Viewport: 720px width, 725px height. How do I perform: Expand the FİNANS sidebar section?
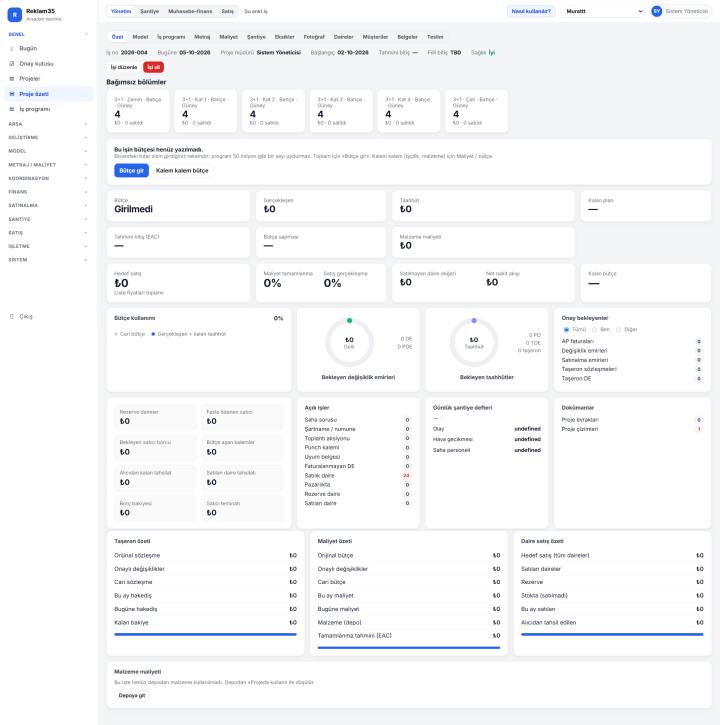(x=48, y=192)
